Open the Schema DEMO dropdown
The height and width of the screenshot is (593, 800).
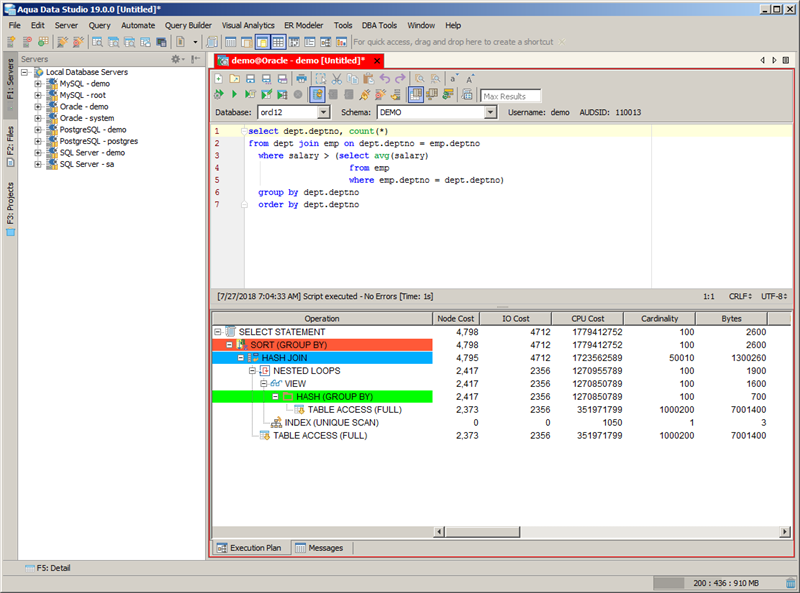click(x=490, y=112)
